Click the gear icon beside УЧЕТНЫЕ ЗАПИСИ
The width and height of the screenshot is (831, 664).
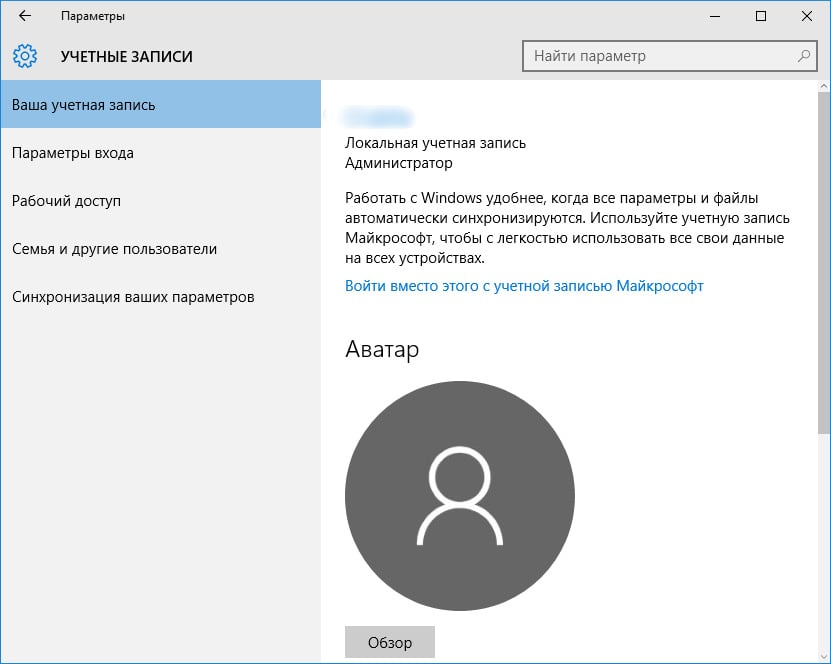pos(25,56)
